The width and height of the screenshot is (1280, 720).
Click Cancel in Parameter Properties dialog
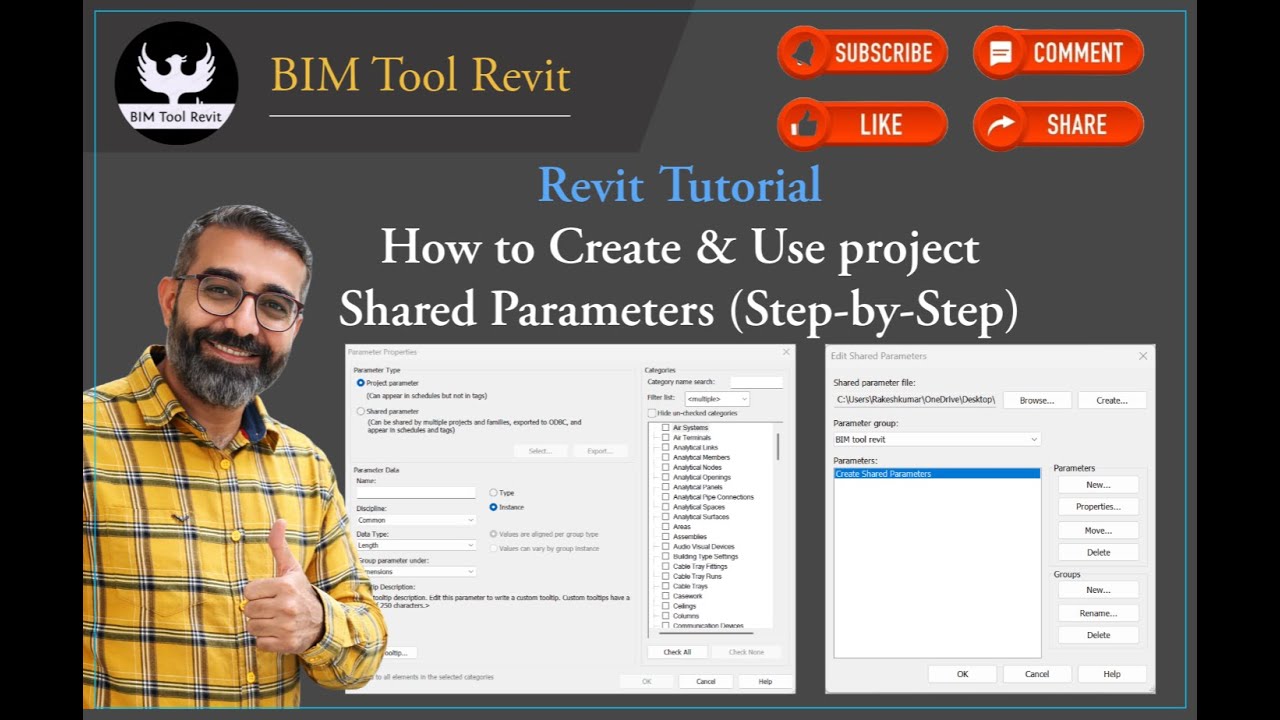(x=706, y=682)
